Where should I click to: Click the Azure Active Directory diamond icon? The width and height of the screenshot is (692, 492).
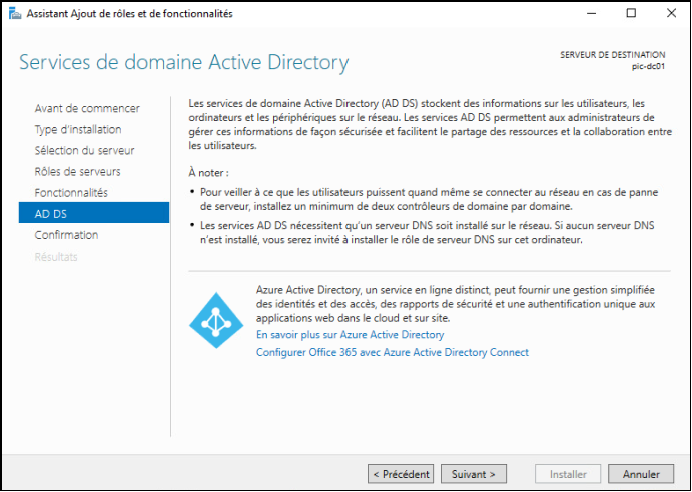pos(216,320)
